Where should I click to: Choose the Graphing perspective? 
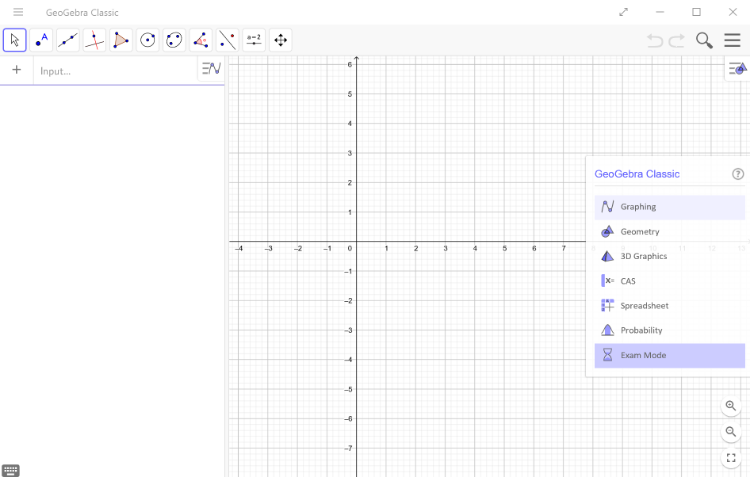coord(670,207)
